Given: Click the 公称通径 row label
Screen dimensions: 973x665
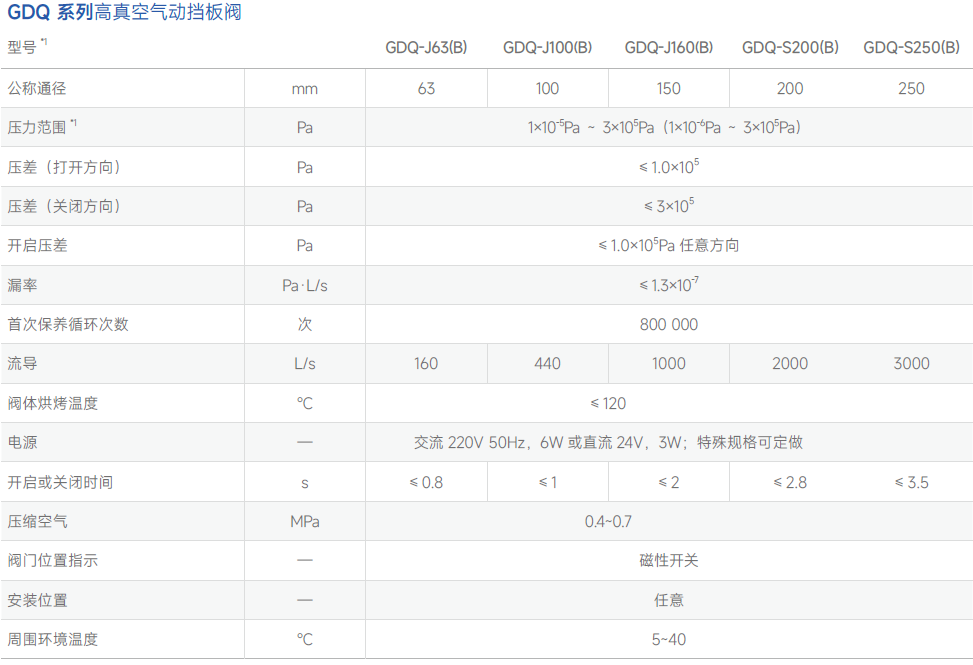Looking at the screenshot, I should [x=37, y=88].
